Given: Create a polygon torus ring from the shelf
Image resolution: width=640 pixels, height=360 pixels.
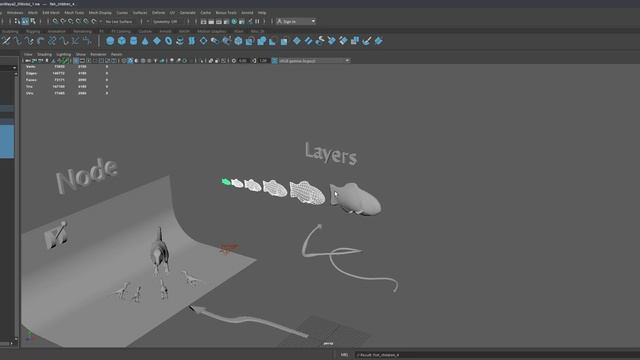Looking at the screenshot, I should (x=169, y=41).
